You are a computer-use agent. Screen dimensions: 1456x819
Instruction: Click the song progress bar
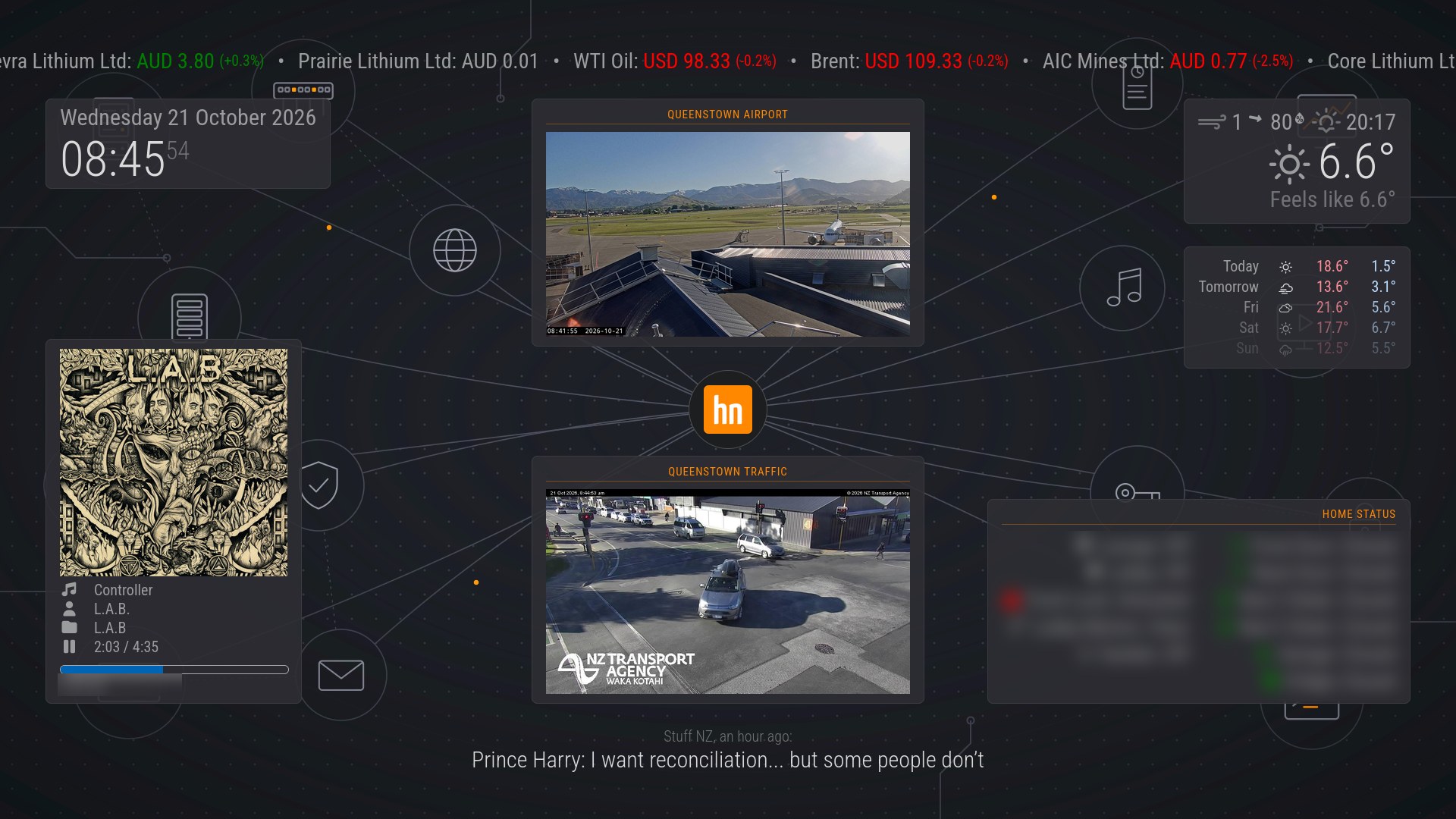tap(174, 670)
